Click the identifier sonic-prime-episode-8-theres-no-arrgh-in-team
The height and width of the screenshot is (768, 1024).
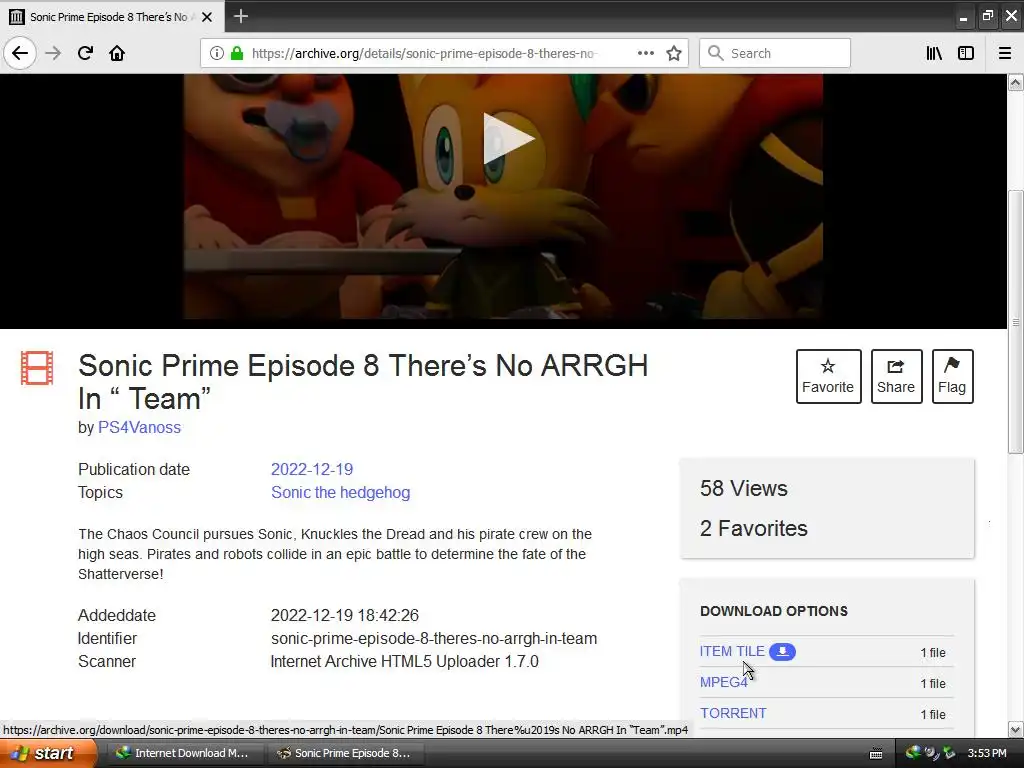coord(434,638)
